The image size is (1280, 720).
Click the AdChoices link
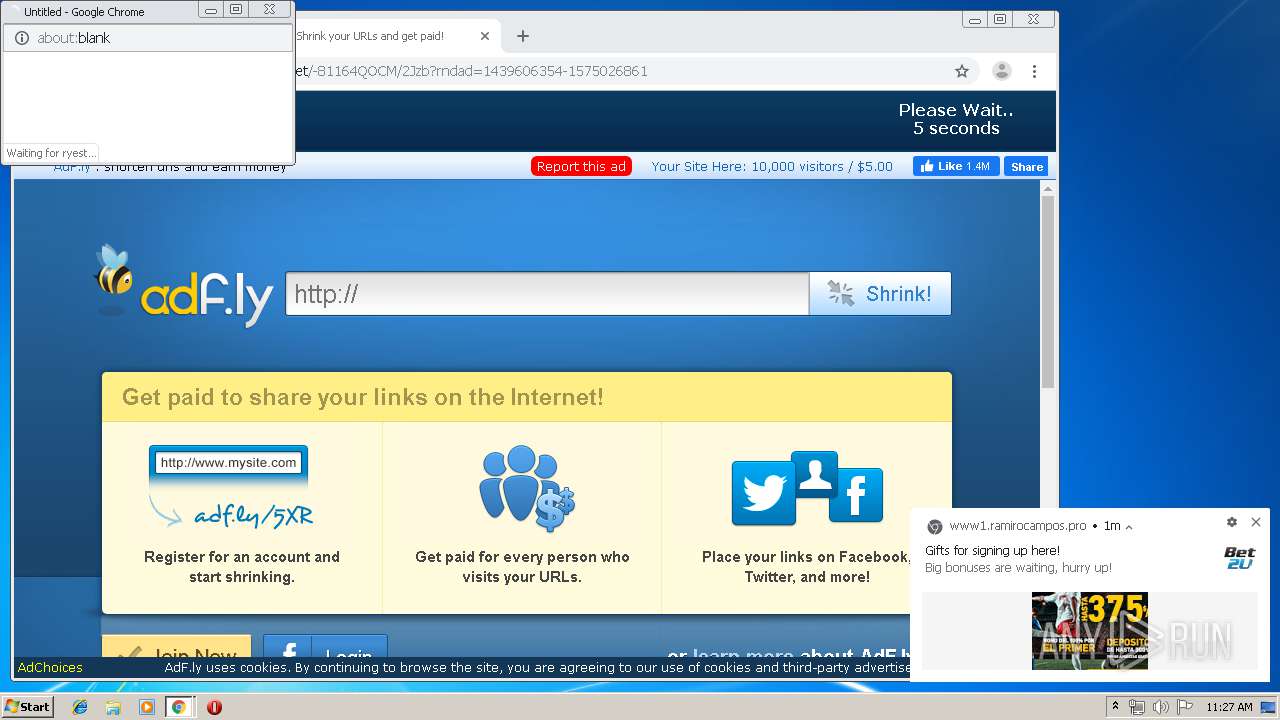50,667
